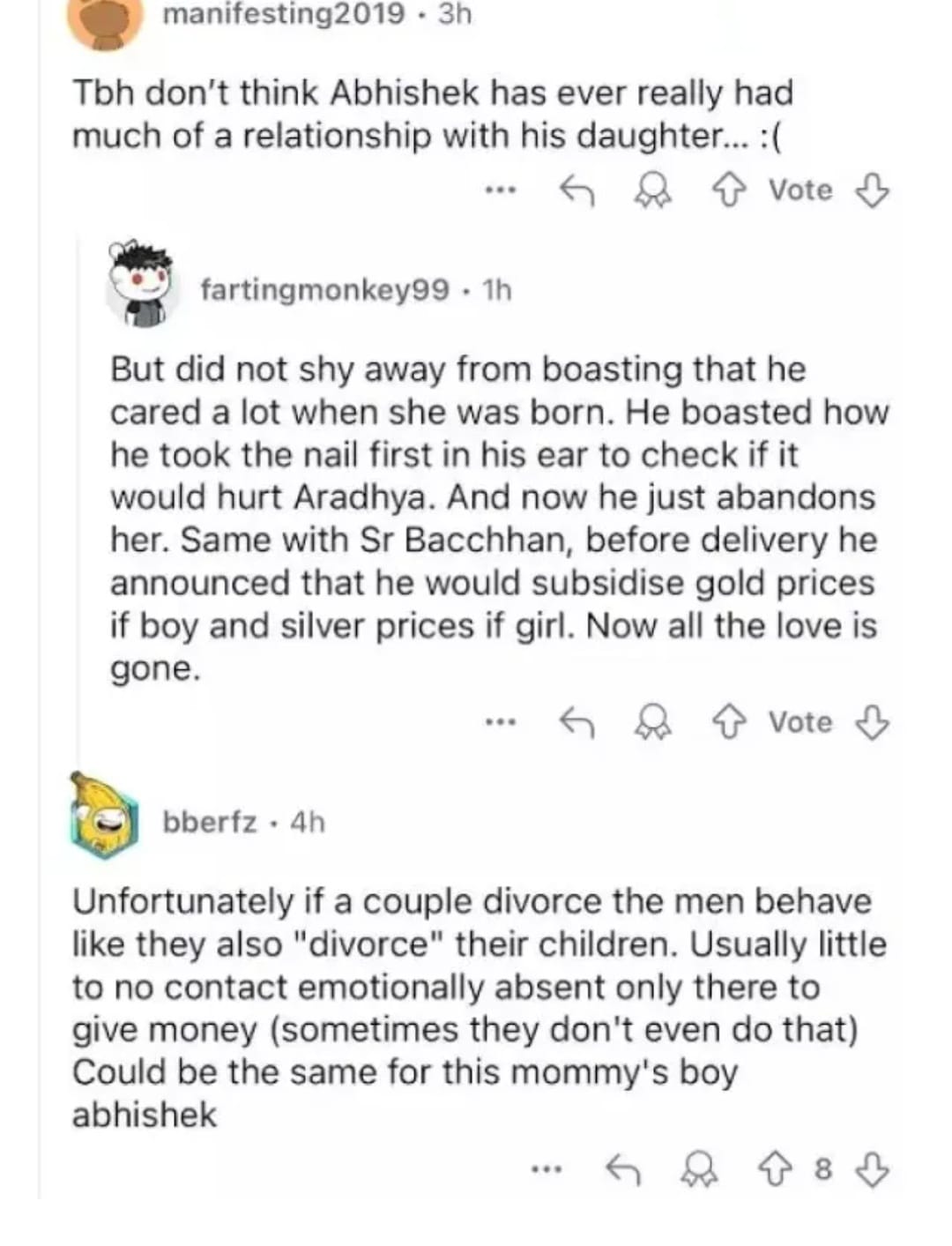The height and width of the screenshot is (1246, 952).
Task: Award fartingmonkey99's reply
Action: (652, 723)
